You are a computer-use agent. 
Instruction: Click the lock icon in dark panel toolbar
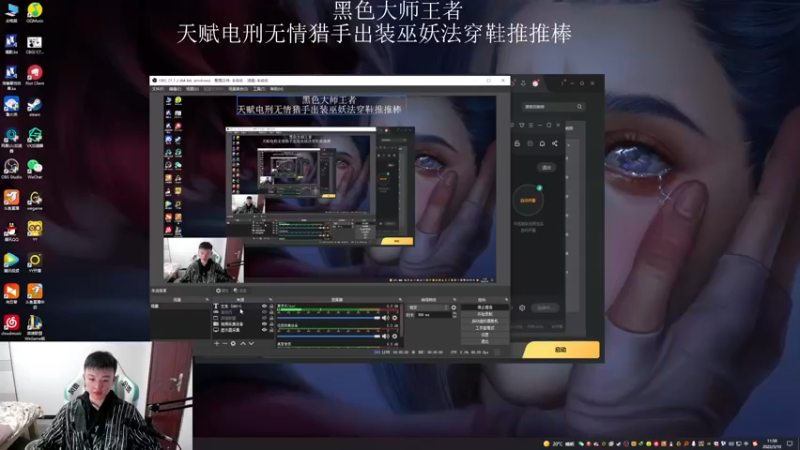[x=517, y=143]
